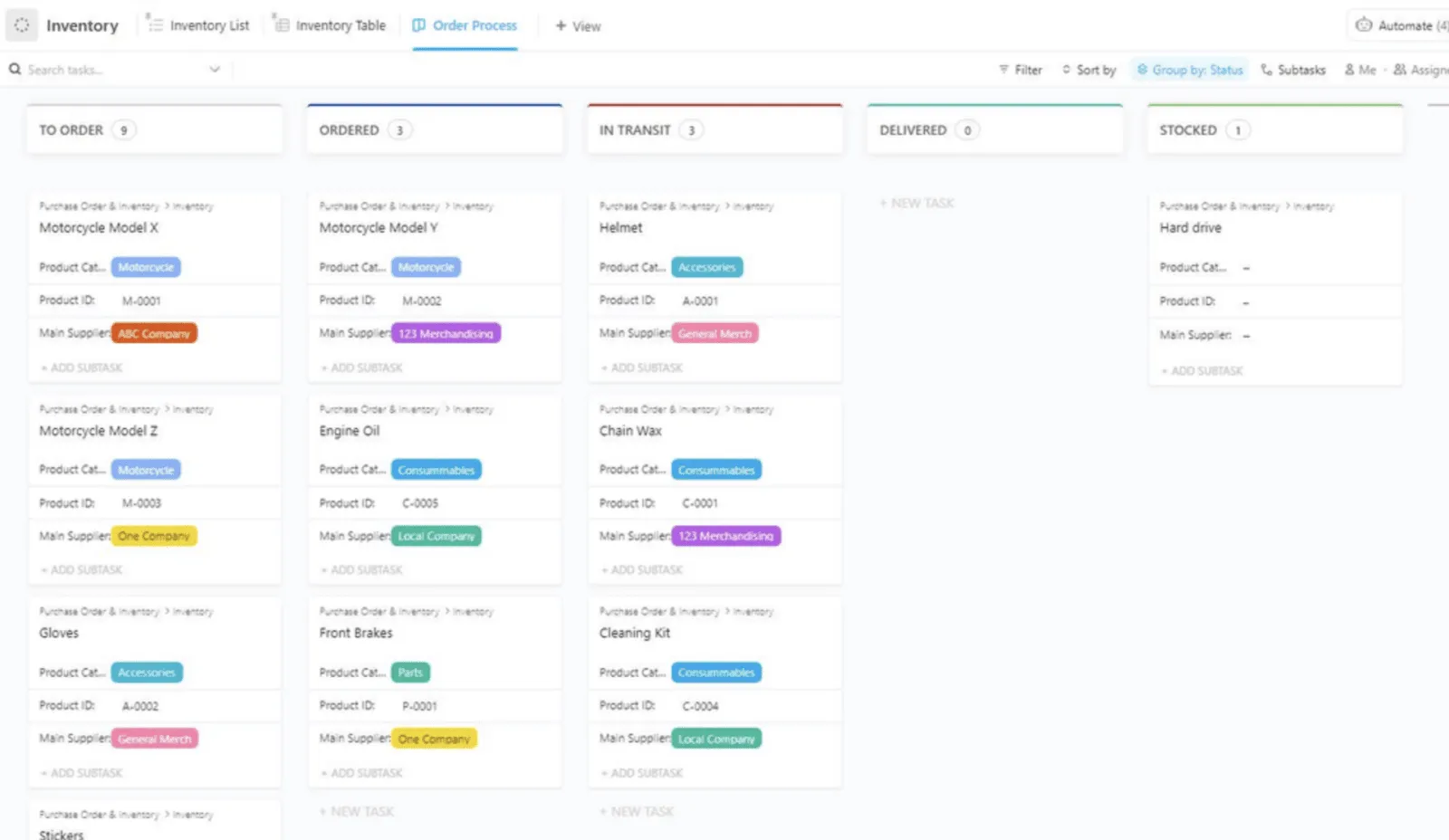The height and width of the screenshot is (840, 1449).
Task: Toggle Subtasks display
Action: 1293,70
